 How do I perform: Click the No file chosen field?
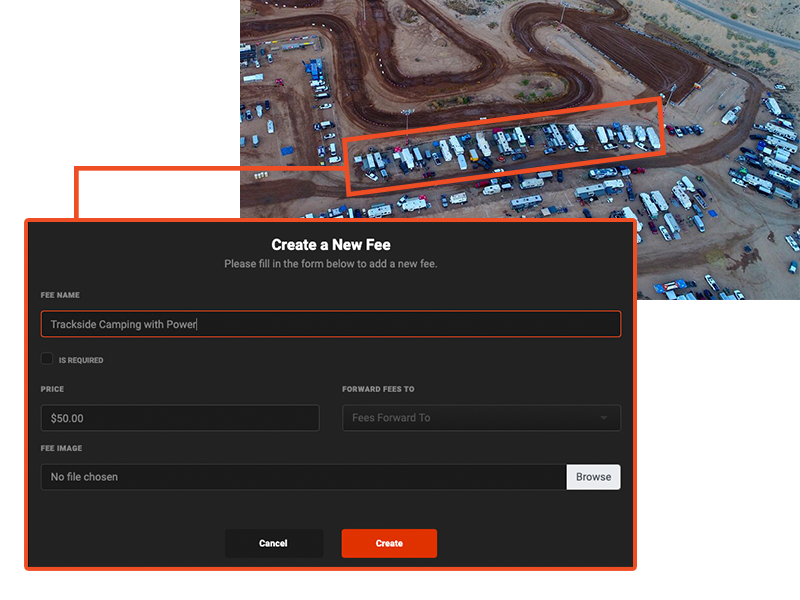304,477
